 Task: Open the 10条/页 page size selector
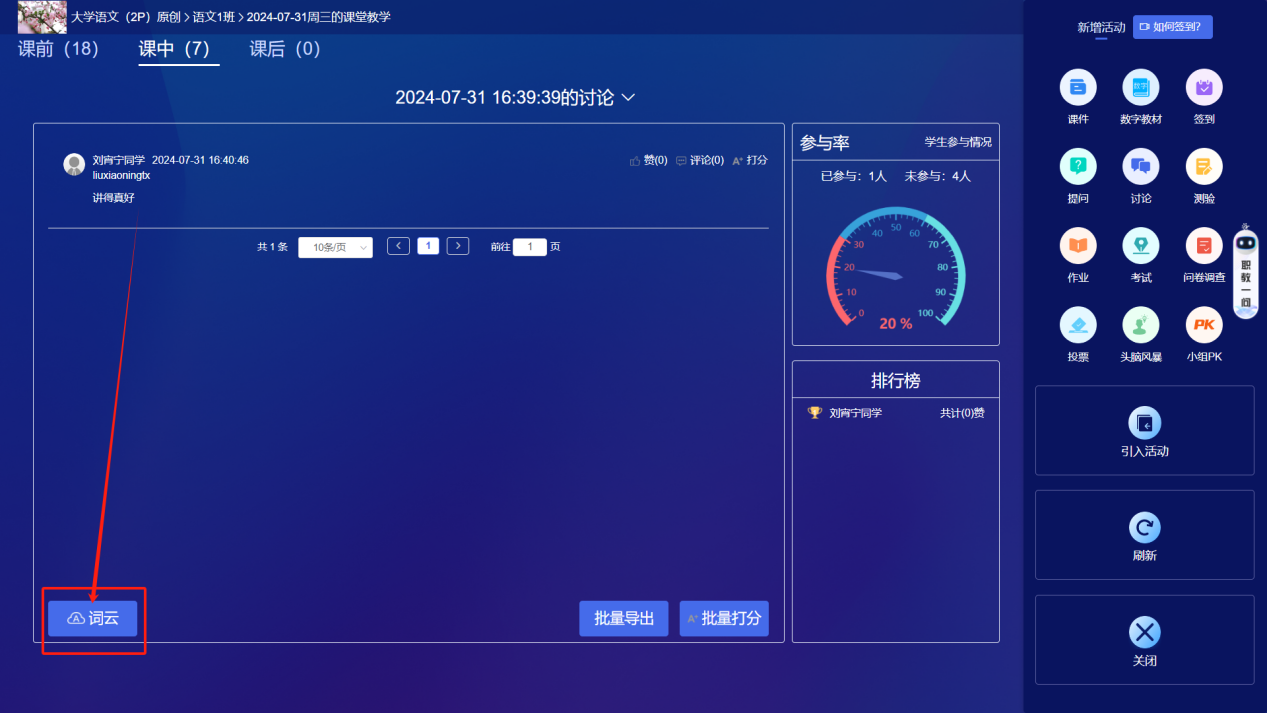[335, 246]
